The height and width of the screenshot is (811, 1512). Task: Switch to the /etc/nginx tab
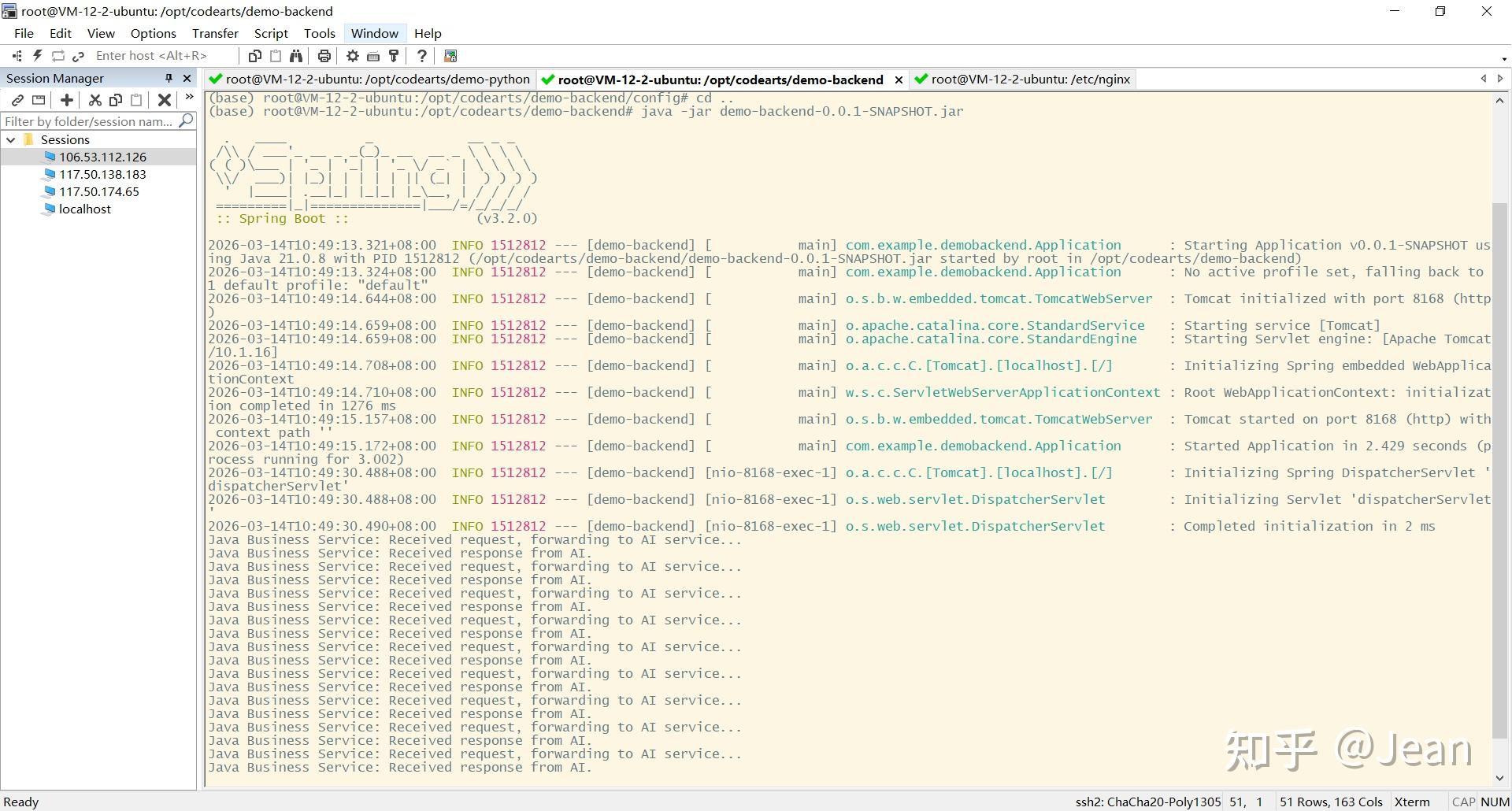(1023, 80)
